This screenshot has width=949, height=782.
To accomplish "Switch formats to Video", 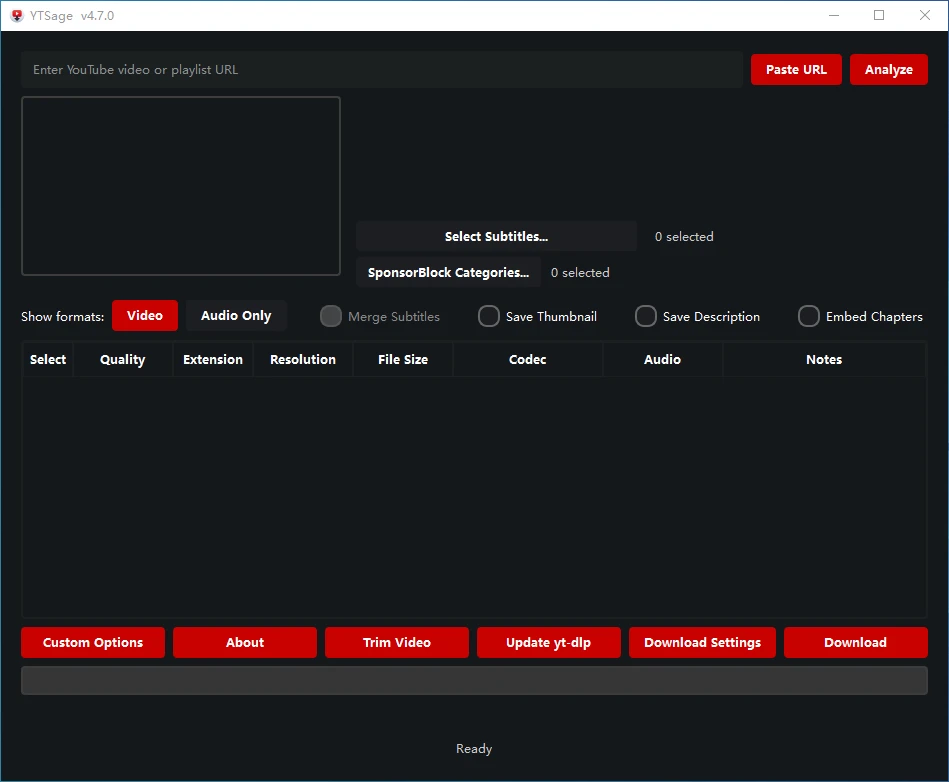I will (x=144, y=316).
